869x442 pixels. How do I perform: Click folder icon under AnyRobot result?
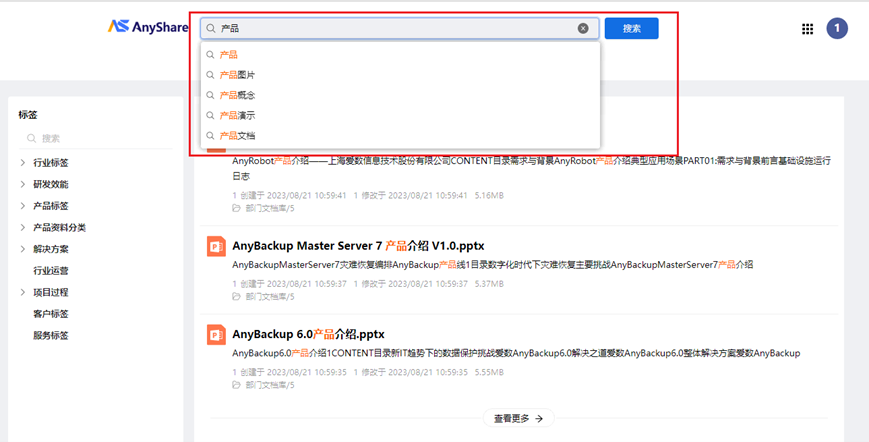coord(237,208)
